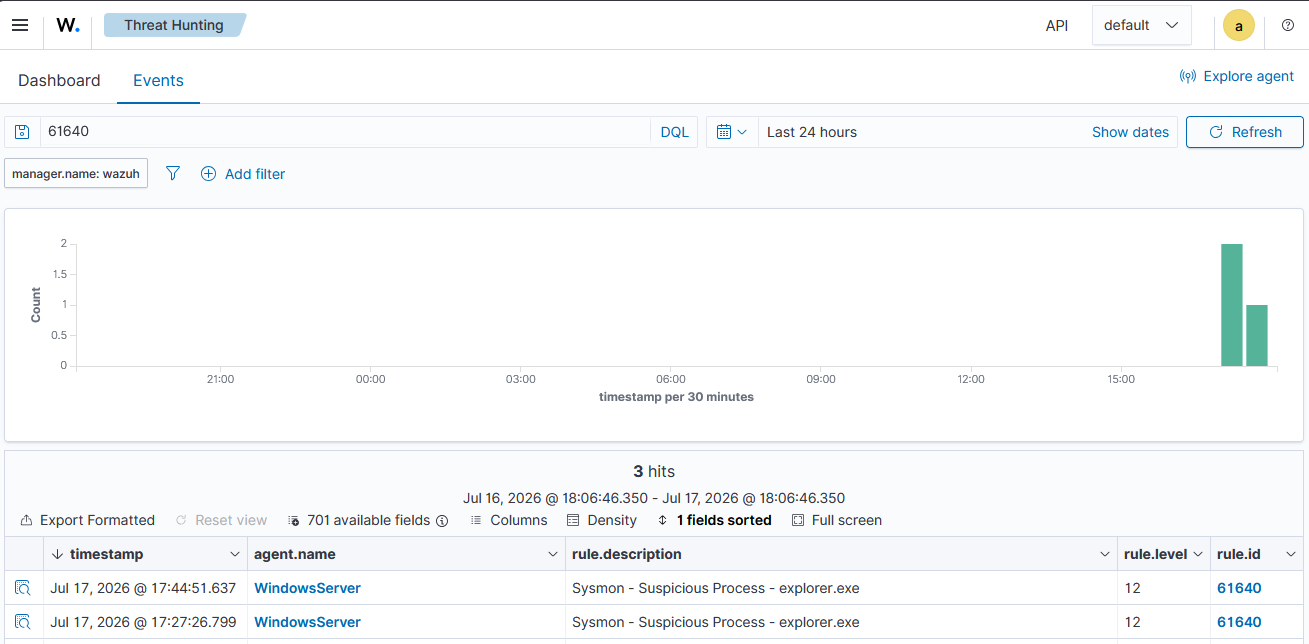Click Show dates link
The height and width of the screenshot is (644, 1309).
1130,132
